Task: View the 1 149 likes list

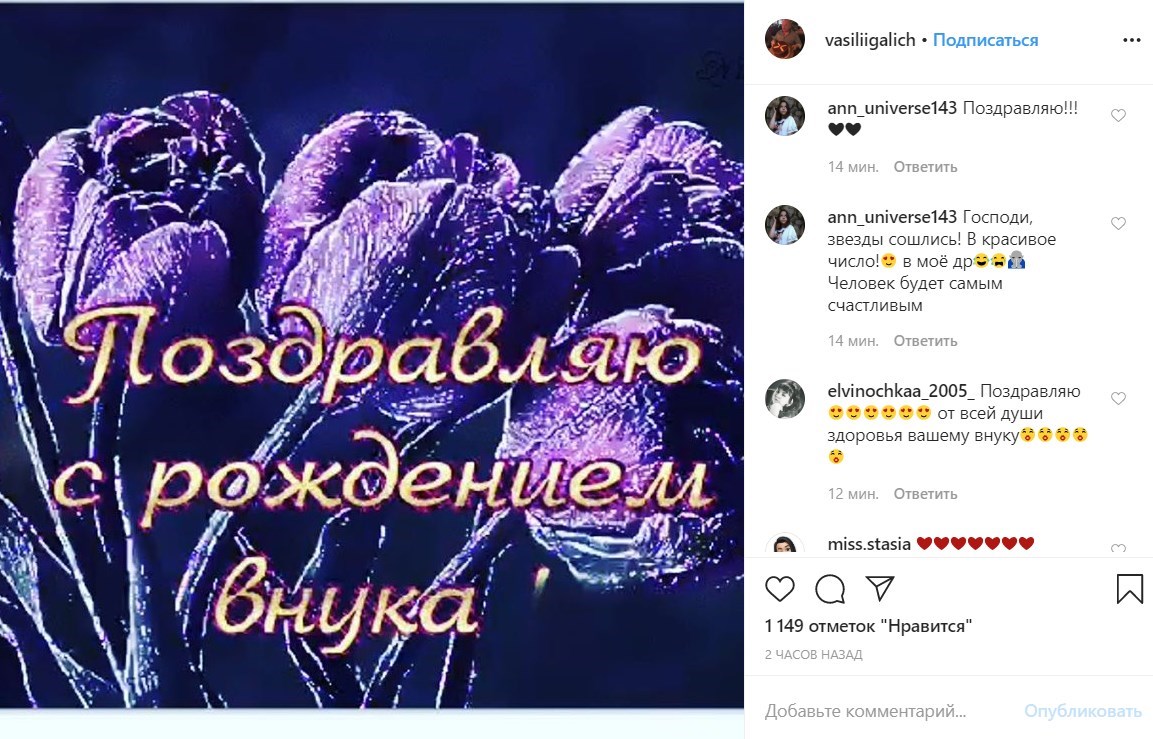Action: tap(868, 626)
